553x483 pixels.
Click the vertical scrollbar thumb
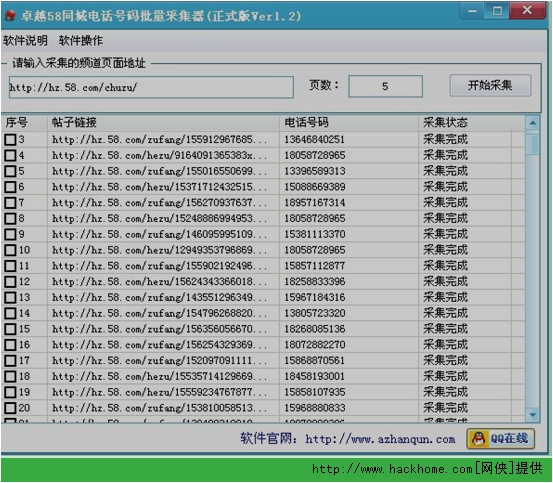coord(533,144)
